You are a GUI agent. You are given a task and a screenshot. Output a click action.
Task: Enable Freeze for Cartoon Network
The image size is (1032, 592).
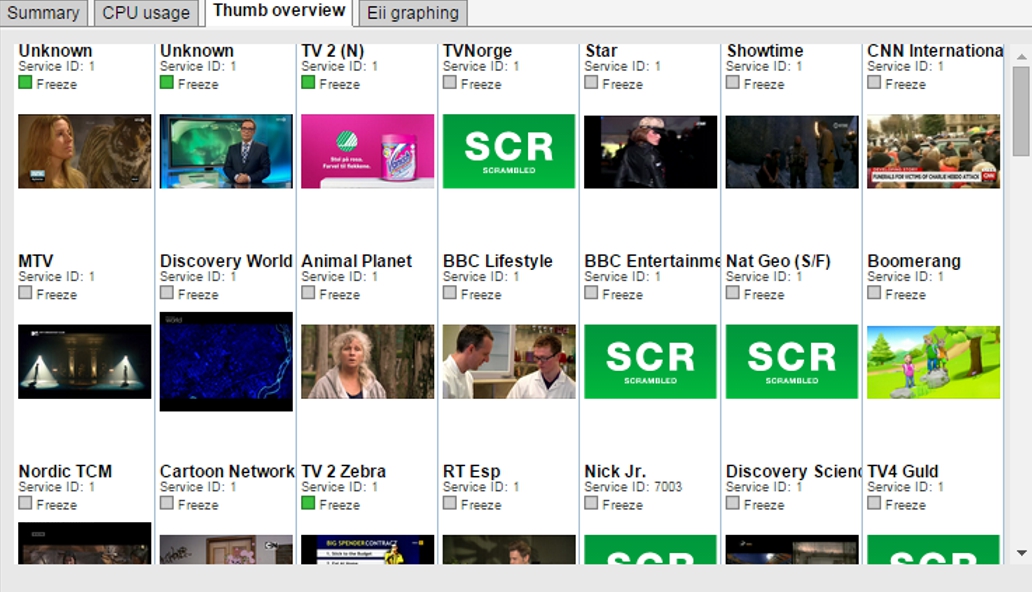pos(167,503)
